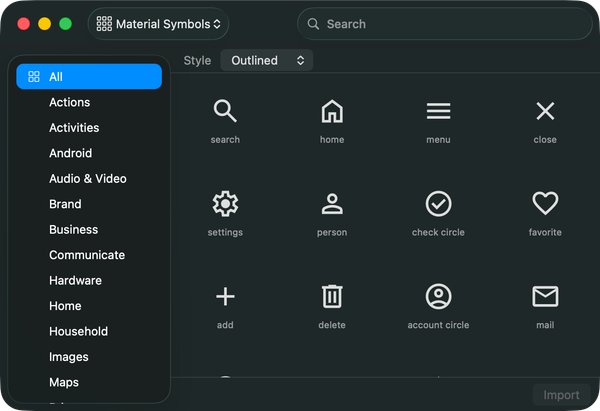Select the search magnifier symbol
The image size is (600, 411).
[225, 111]
